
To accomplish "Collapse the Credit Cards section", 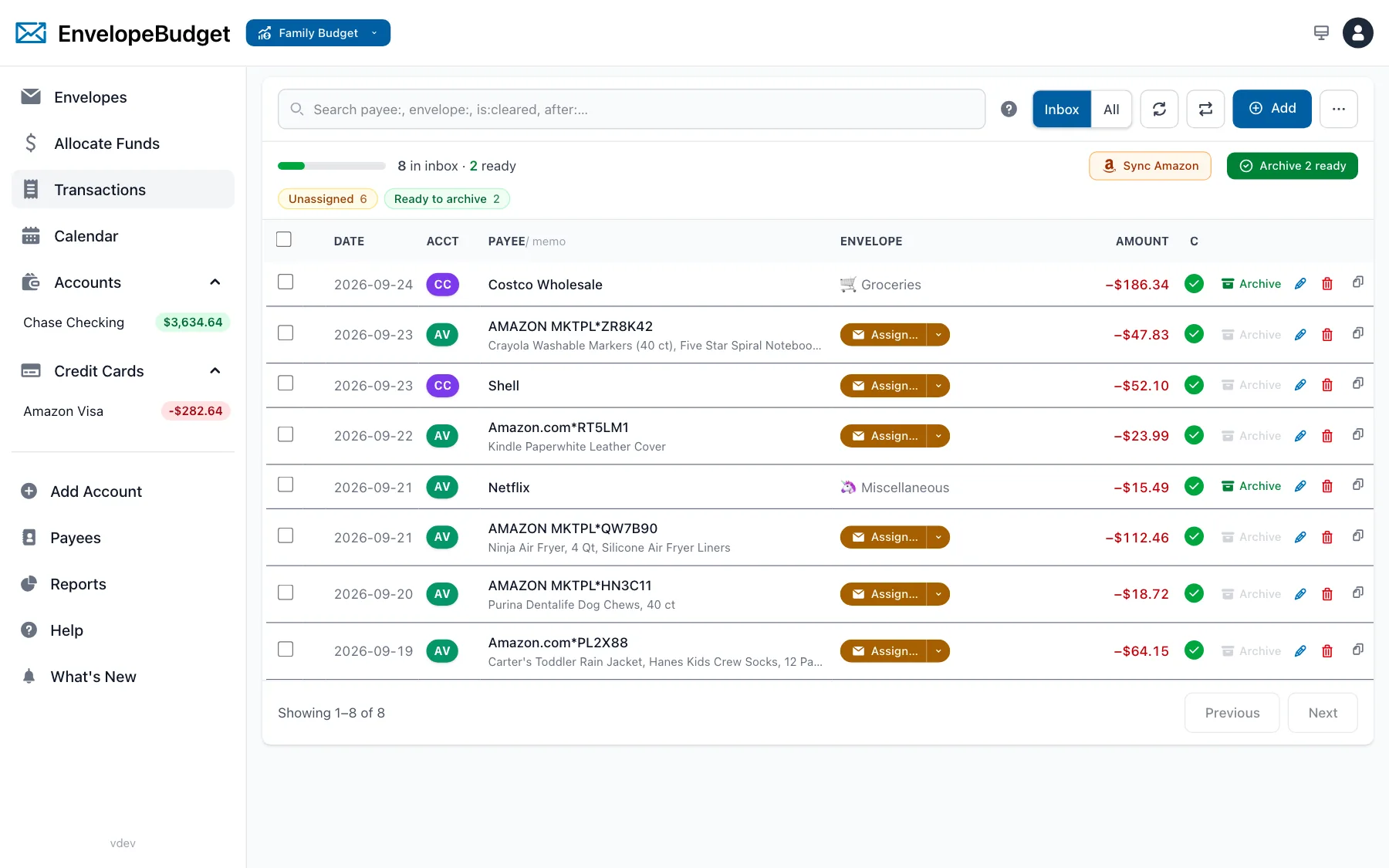I will [x=215, y=371].
